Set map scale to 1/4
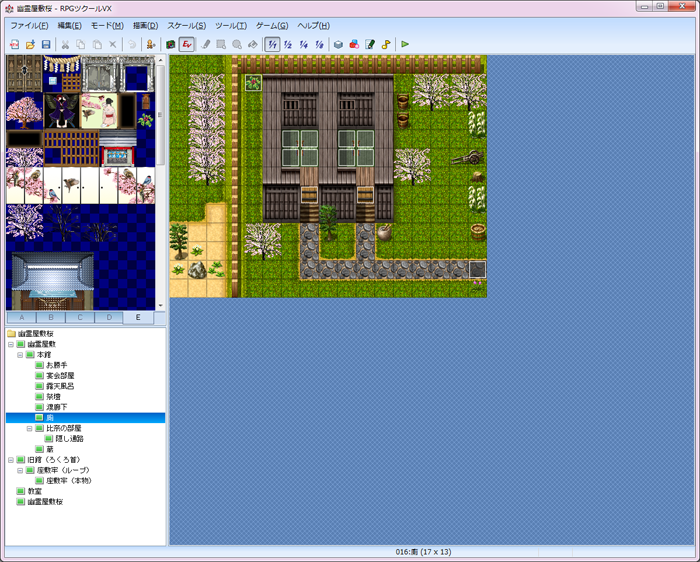 (304, 44)
